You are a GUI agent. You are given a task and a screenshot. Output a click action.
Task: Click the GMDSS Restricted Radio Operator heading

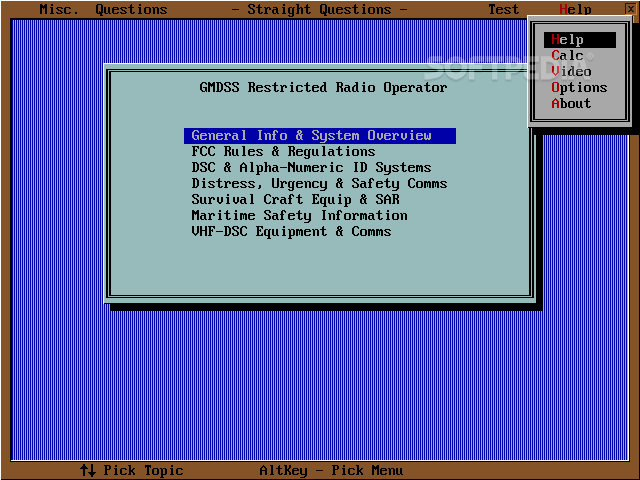pos(323,87)
